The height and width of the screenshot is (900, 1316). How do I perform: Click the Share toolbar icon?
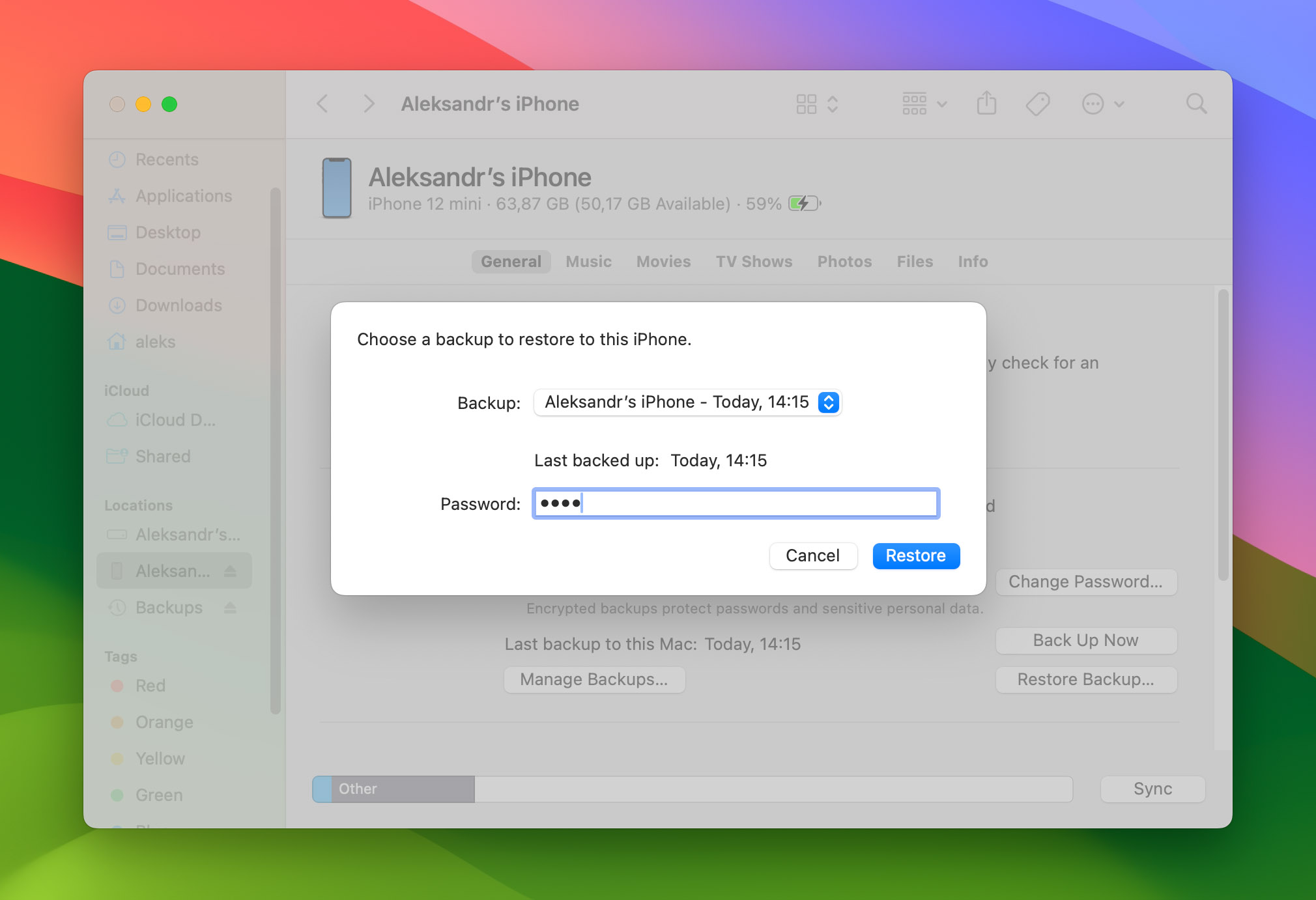click(986, 104)
